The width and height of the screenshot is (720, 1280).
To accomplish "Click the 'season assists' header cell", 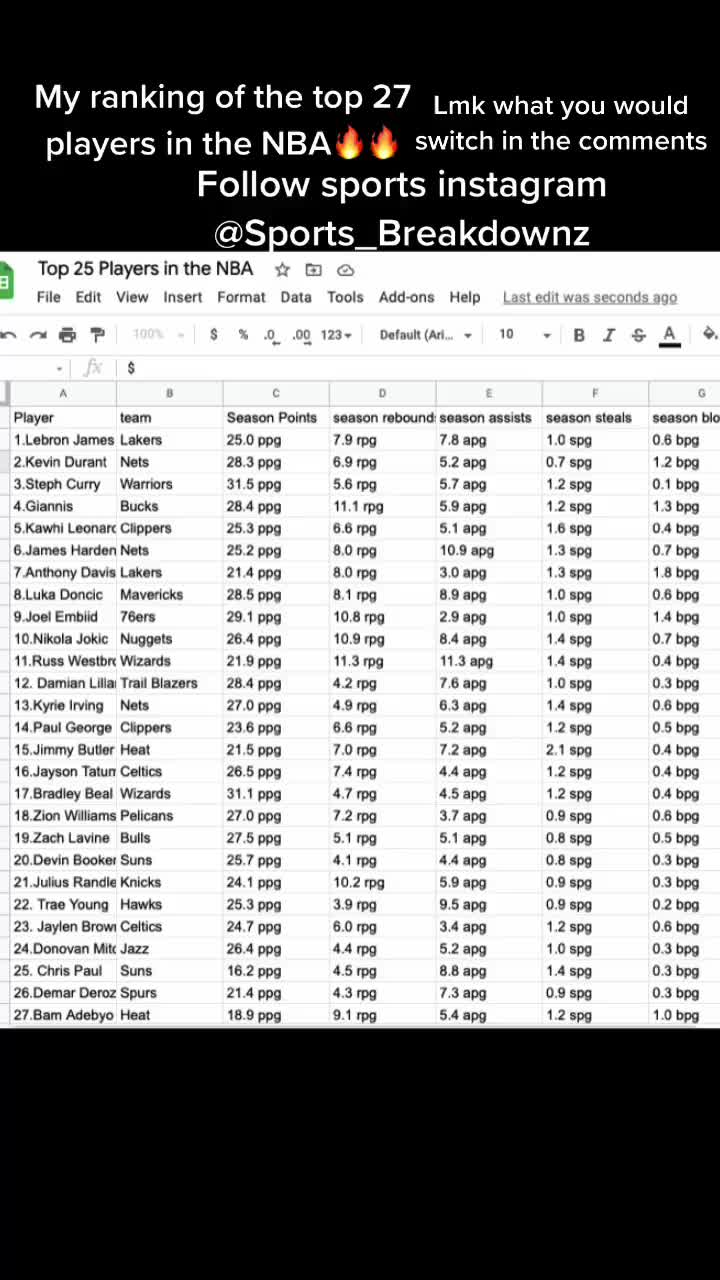I will coord(489,417).
